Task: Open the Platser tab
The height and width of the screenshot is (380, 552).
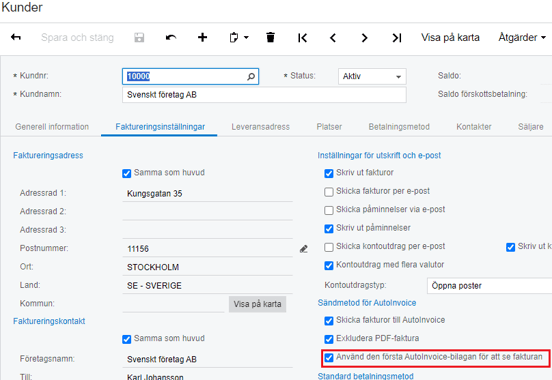Action: coord(329,127)
